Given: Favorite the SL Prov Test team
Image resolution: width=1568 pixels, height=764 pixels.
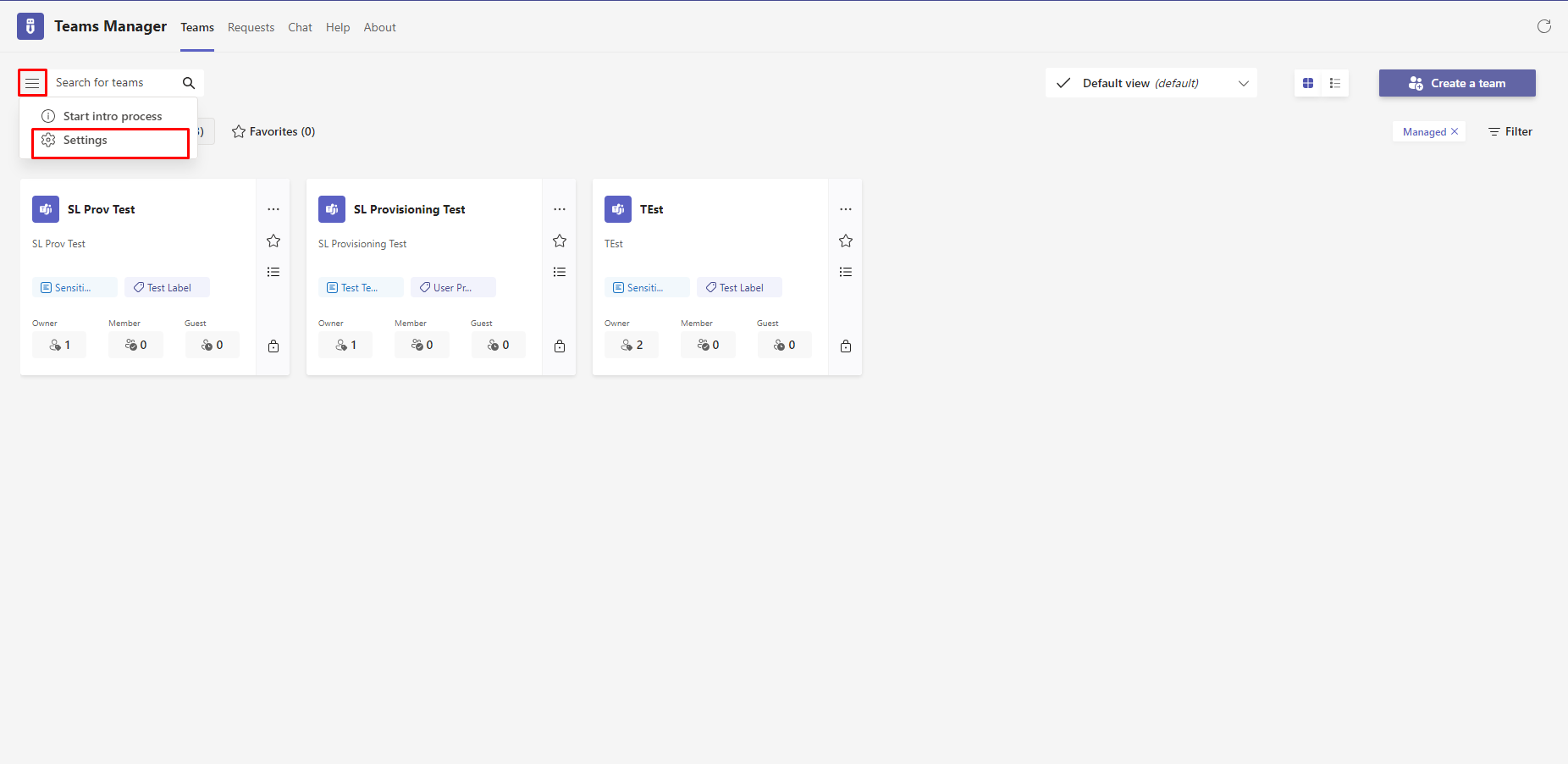Looking at the screenshot, I should coord(273,241).
